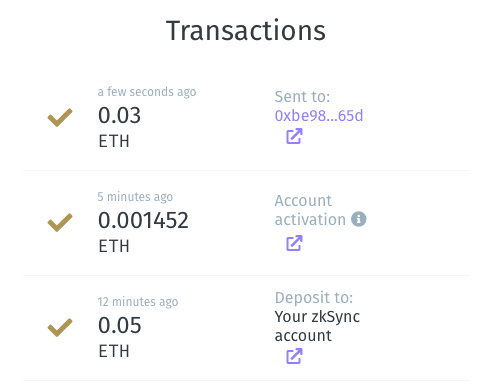
Task: Click the 'Account activation' label
Action: (x=310, y=210)
